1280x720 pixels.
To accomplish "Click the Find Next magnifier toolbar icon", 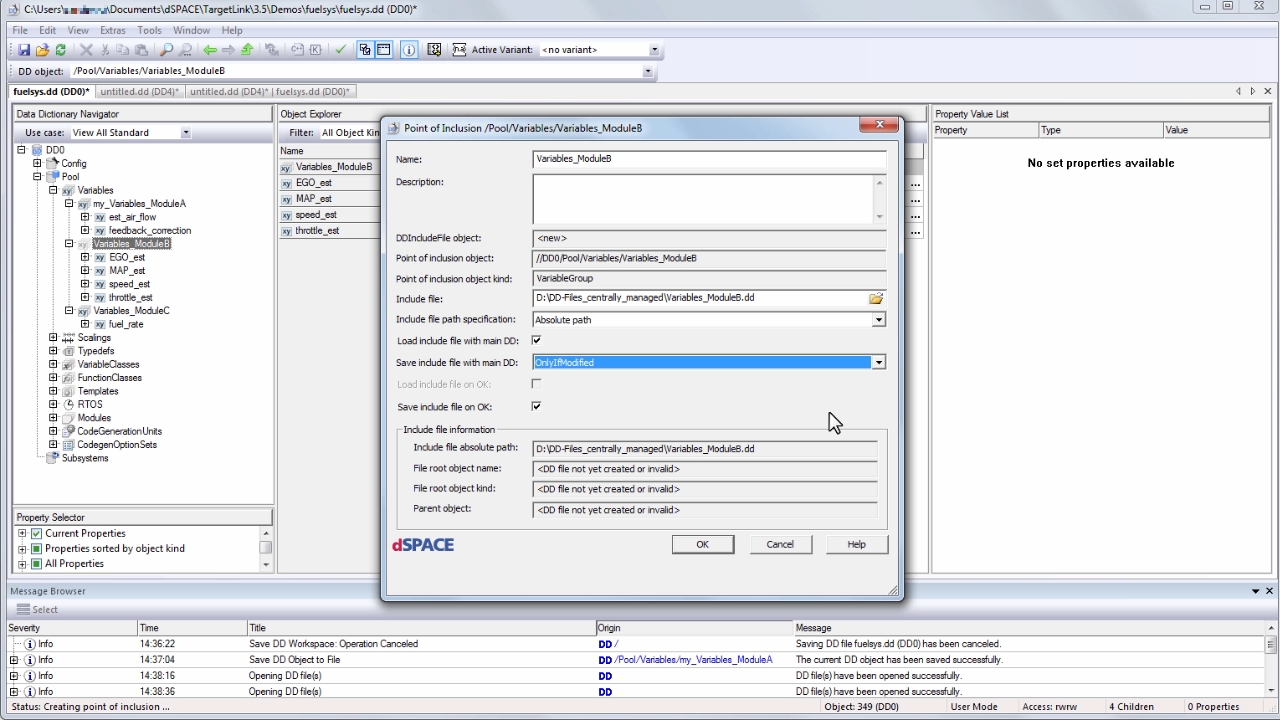I will (x=185, y=49).
